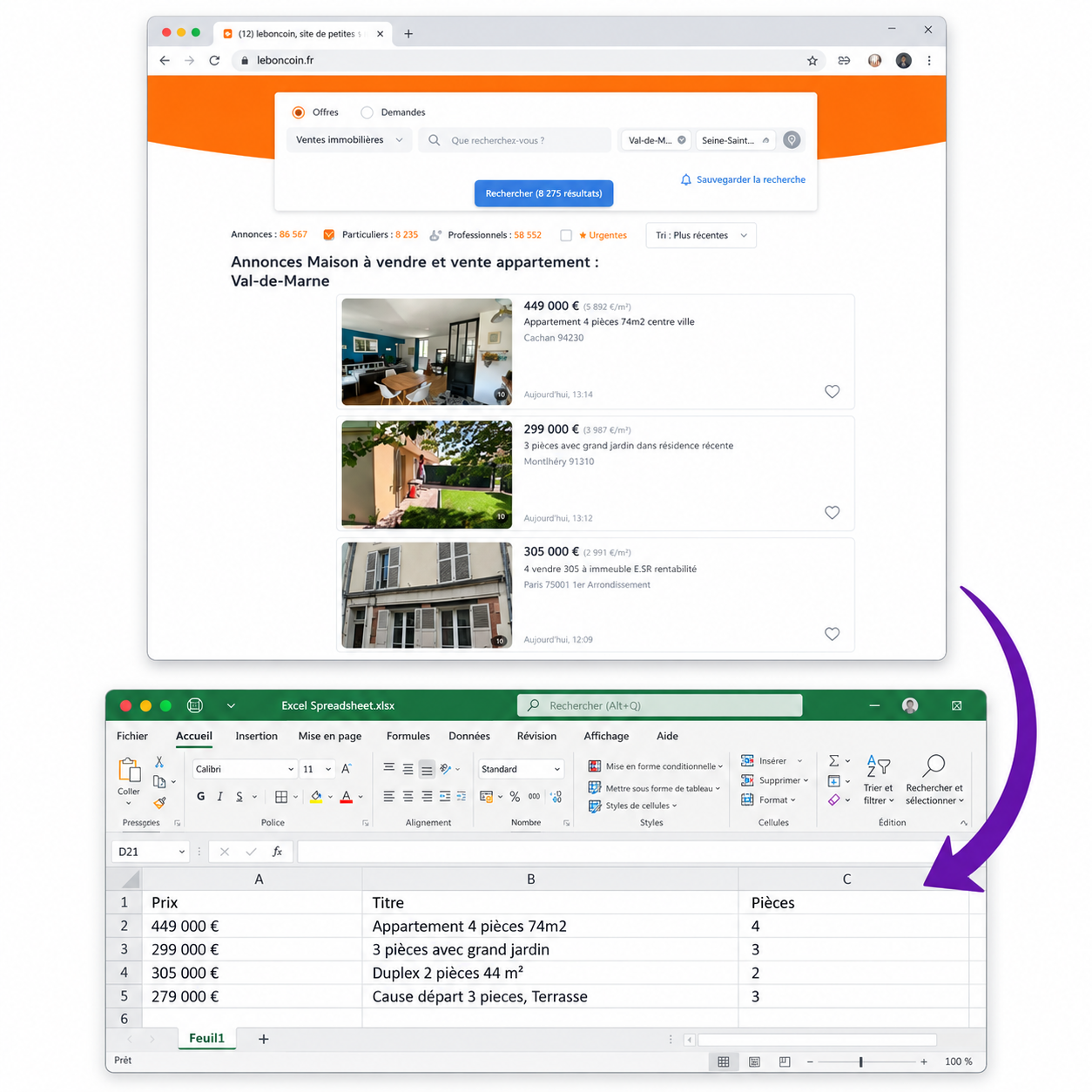Tick the Urgentes checkbox
This screenshot has width=1092, height=1092.
pos(566,235)
